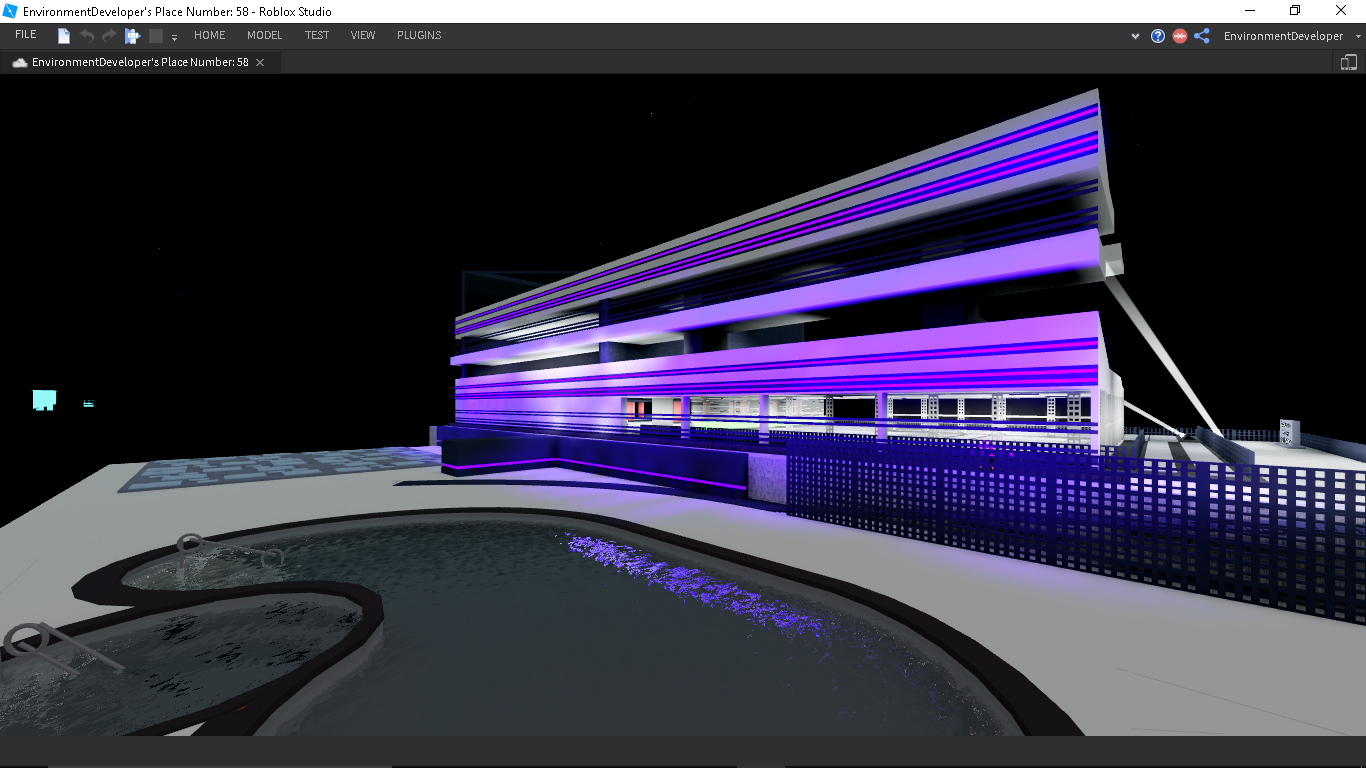Screen dimensions: 1366x768
Task: Open the FILE menu
Action: click(x=26, y=35)
